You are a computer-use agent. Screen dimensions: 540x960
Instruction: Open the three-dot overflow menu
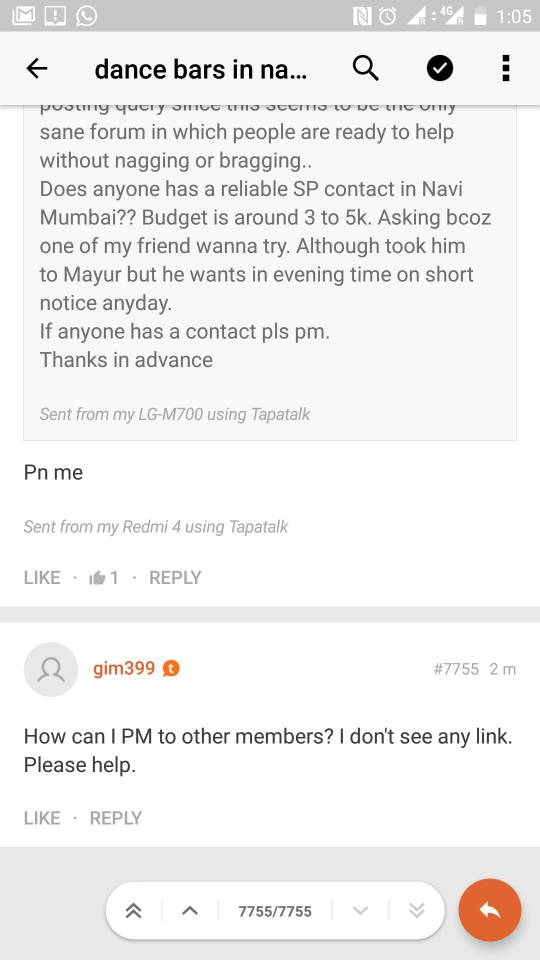point(506,68)
